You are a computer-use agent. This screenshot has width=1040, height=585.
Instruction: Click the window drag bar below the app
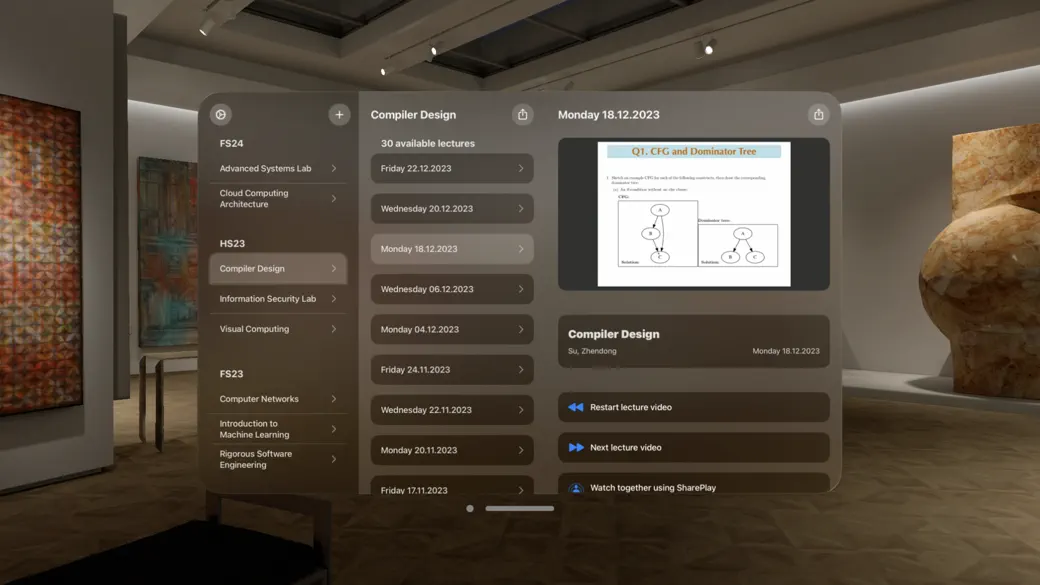tap(519, 508)
